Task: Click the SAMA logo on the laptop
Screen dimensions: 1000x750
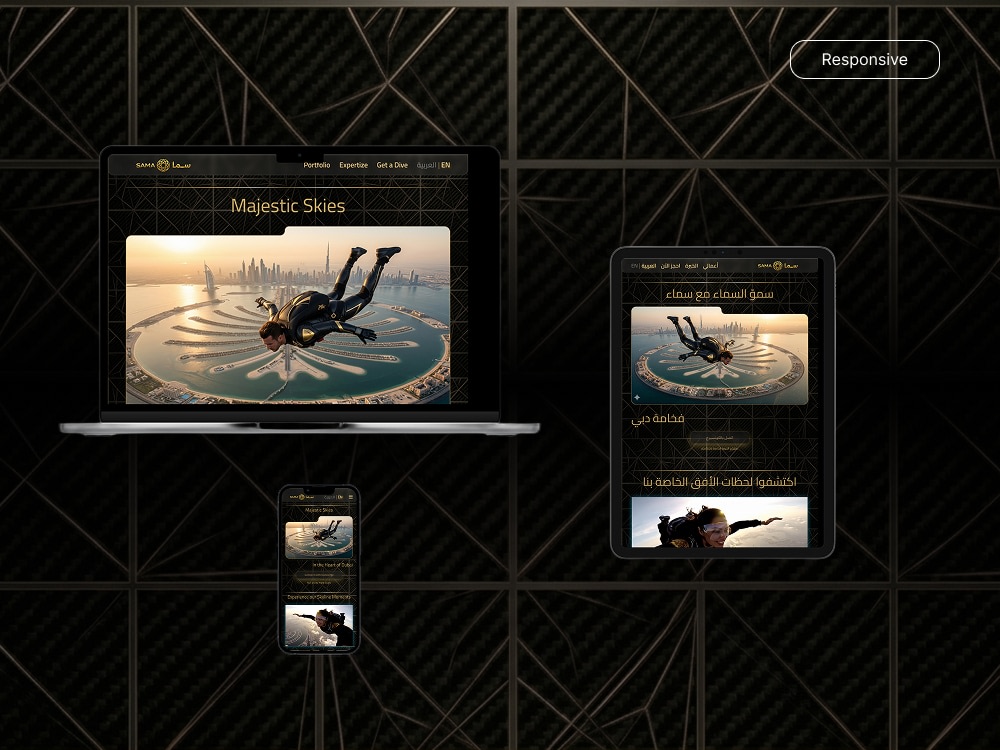Action: point(163,165)
